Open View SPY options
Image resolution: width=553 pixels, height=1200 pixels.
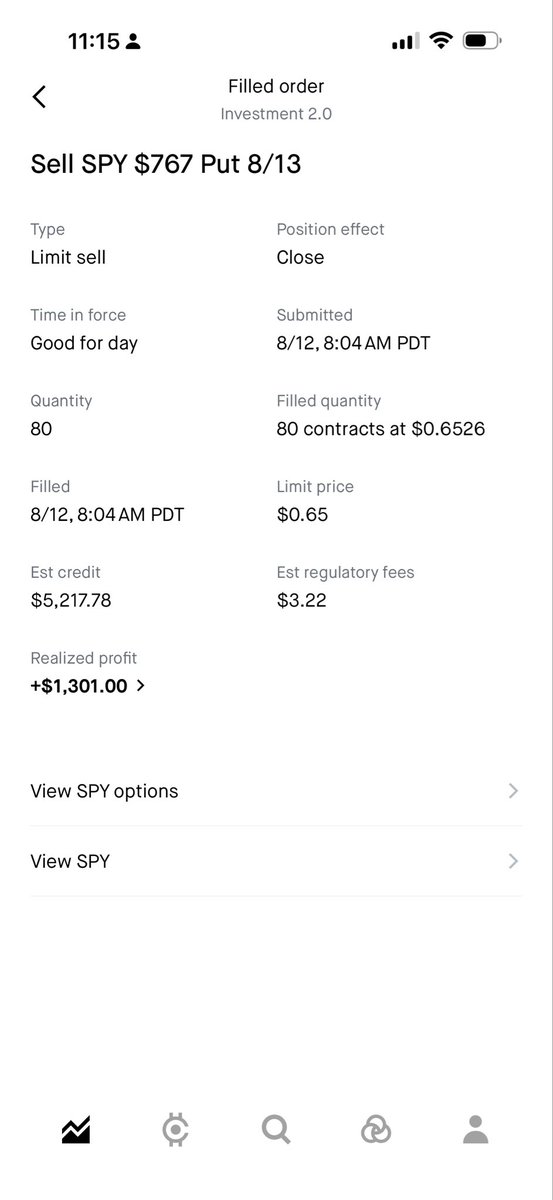276,791
